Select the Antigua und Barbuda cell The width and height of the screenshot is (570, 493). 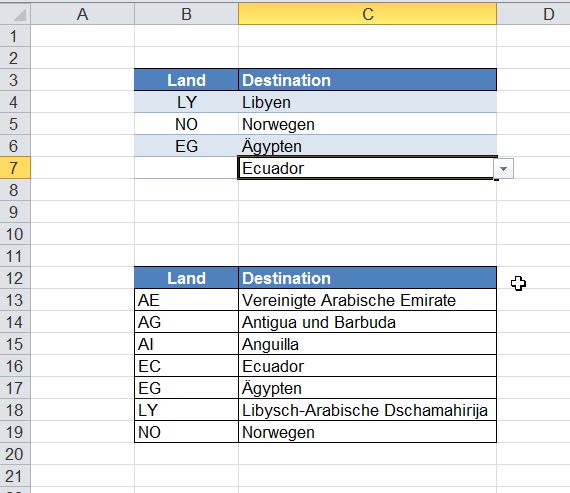click(368, 322)
